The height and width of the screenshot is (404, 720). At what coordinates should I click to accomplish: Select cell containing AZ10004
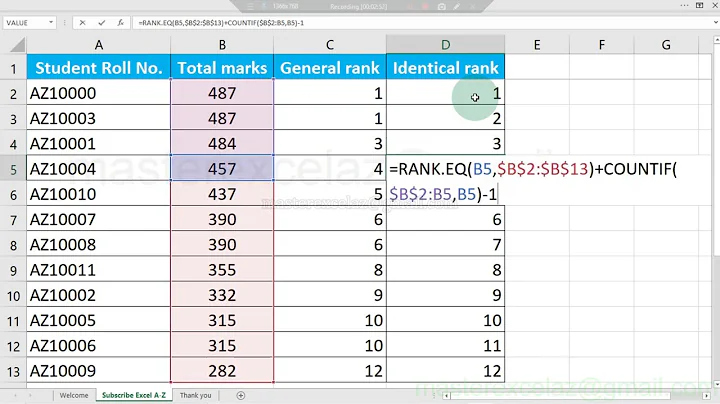[98, 169]
